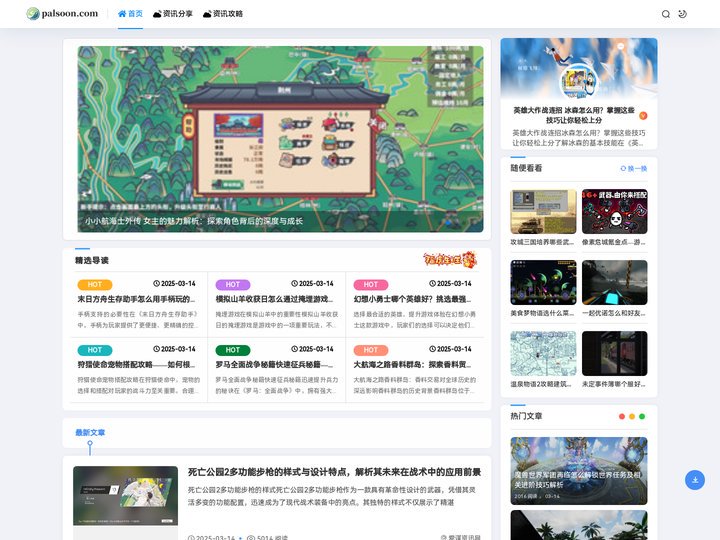Open the 像素危城氪金点 thumbnail

pos(614,212)
